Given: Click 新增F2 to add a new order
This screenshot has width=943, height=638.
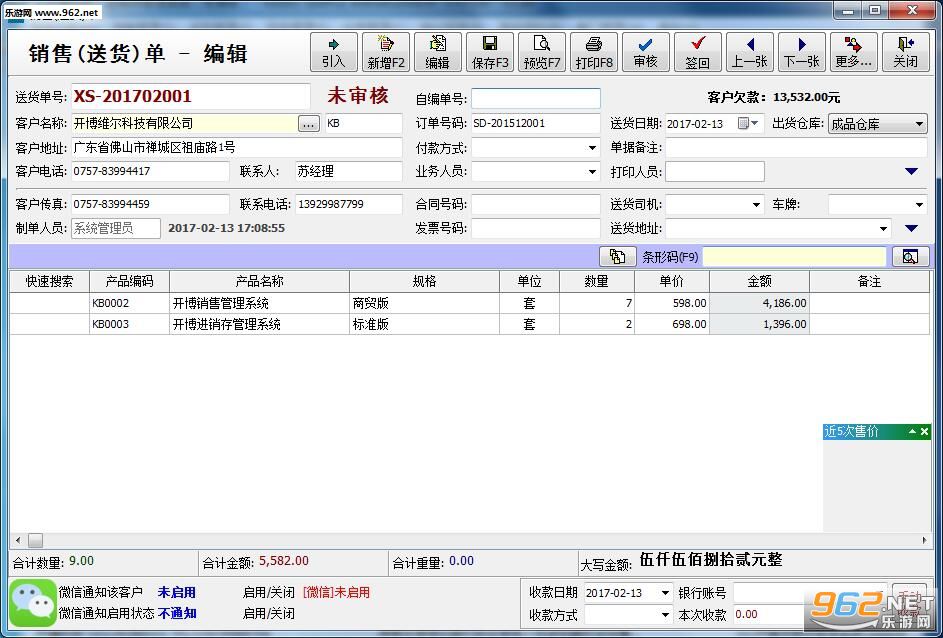Looking at the screenshot, I should [386, 52].
